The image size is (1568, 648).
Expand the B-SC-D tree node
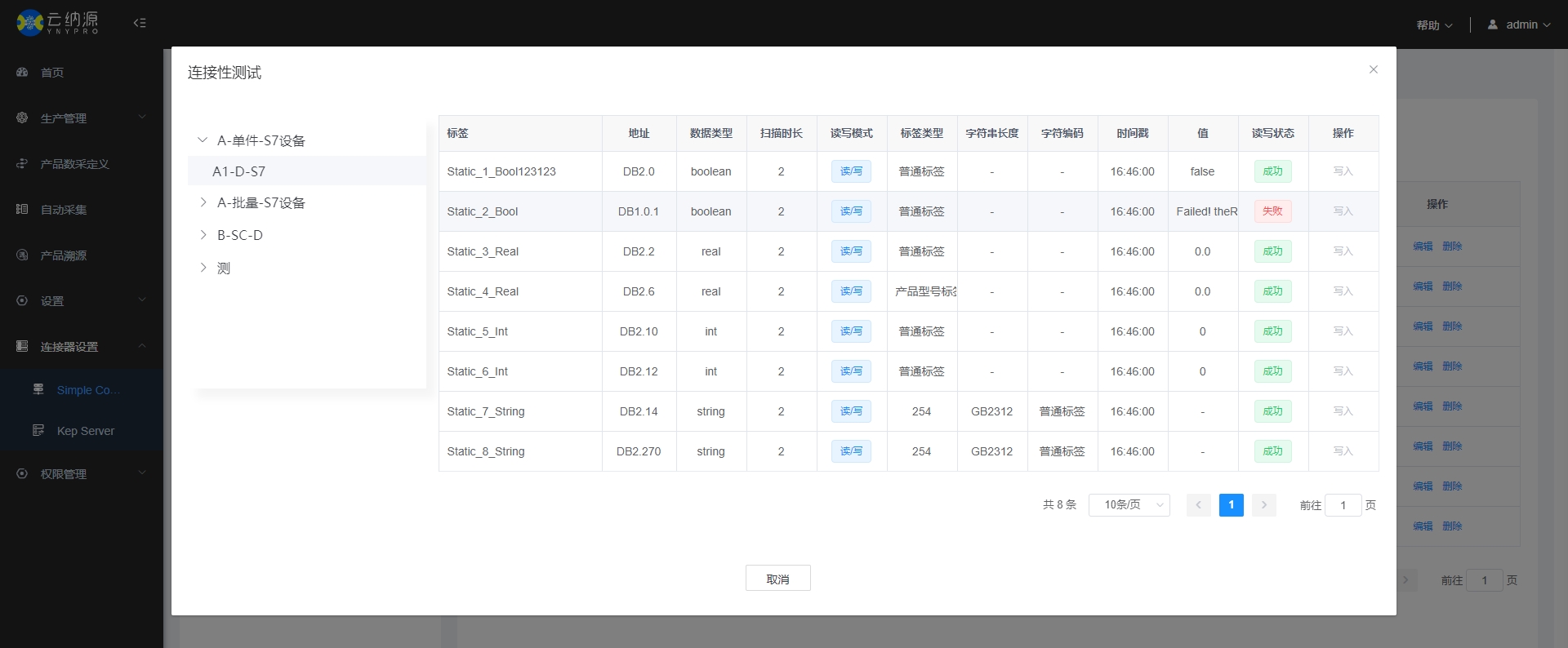203,235
